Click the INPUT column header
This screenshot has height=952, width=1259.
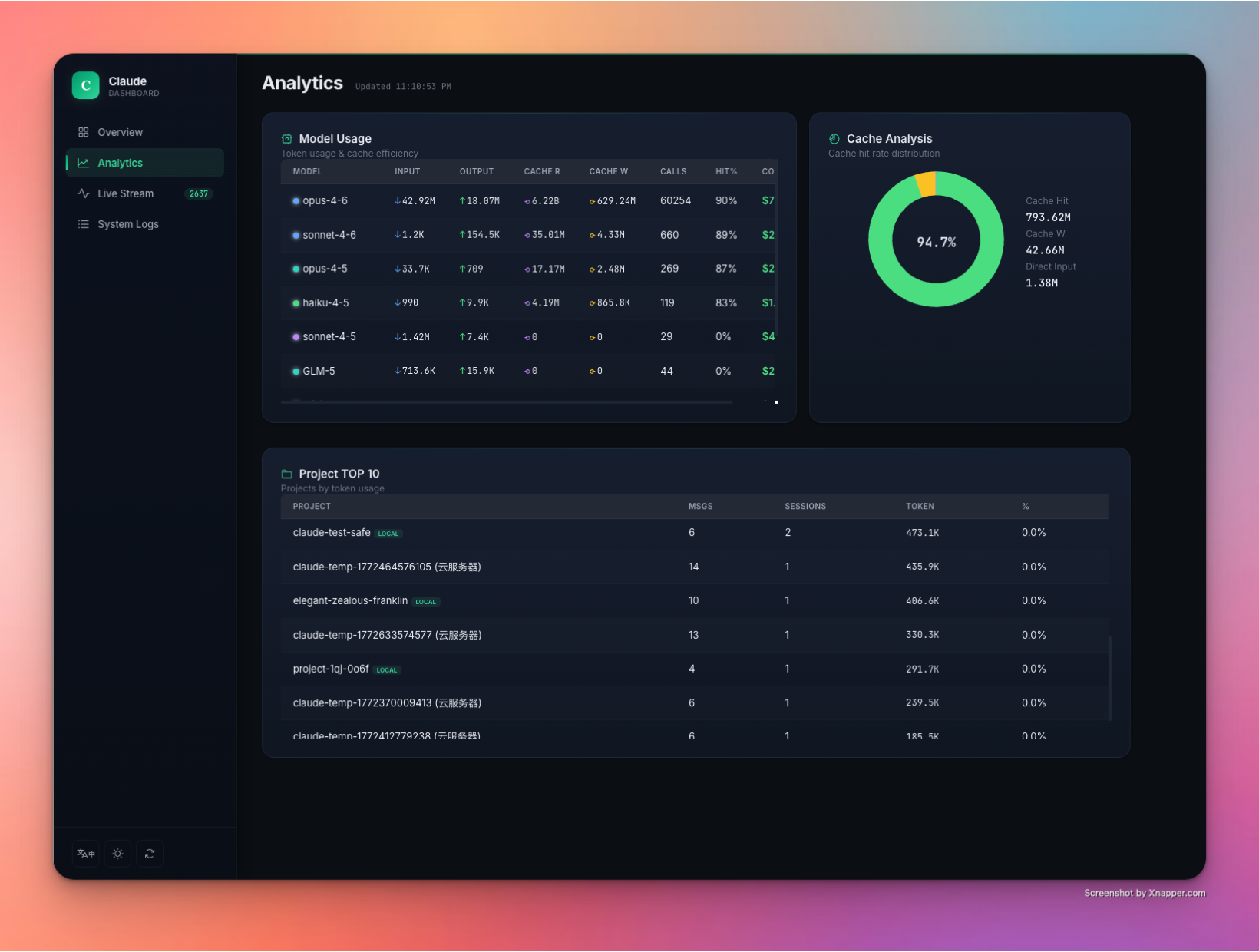click(408, 171)
